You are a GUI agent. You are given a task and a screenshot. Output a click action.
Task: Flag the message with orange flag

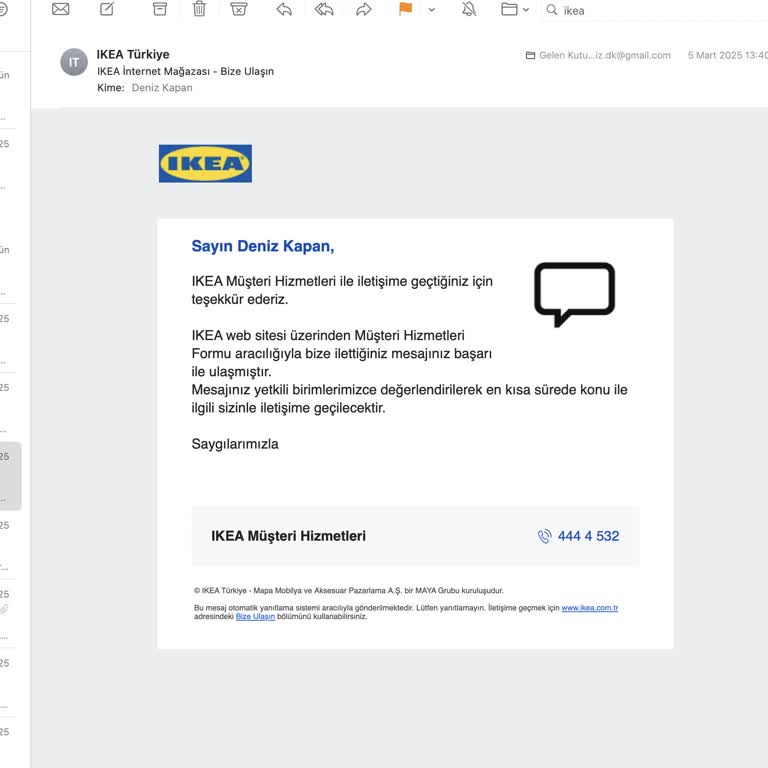coord(405,9)
